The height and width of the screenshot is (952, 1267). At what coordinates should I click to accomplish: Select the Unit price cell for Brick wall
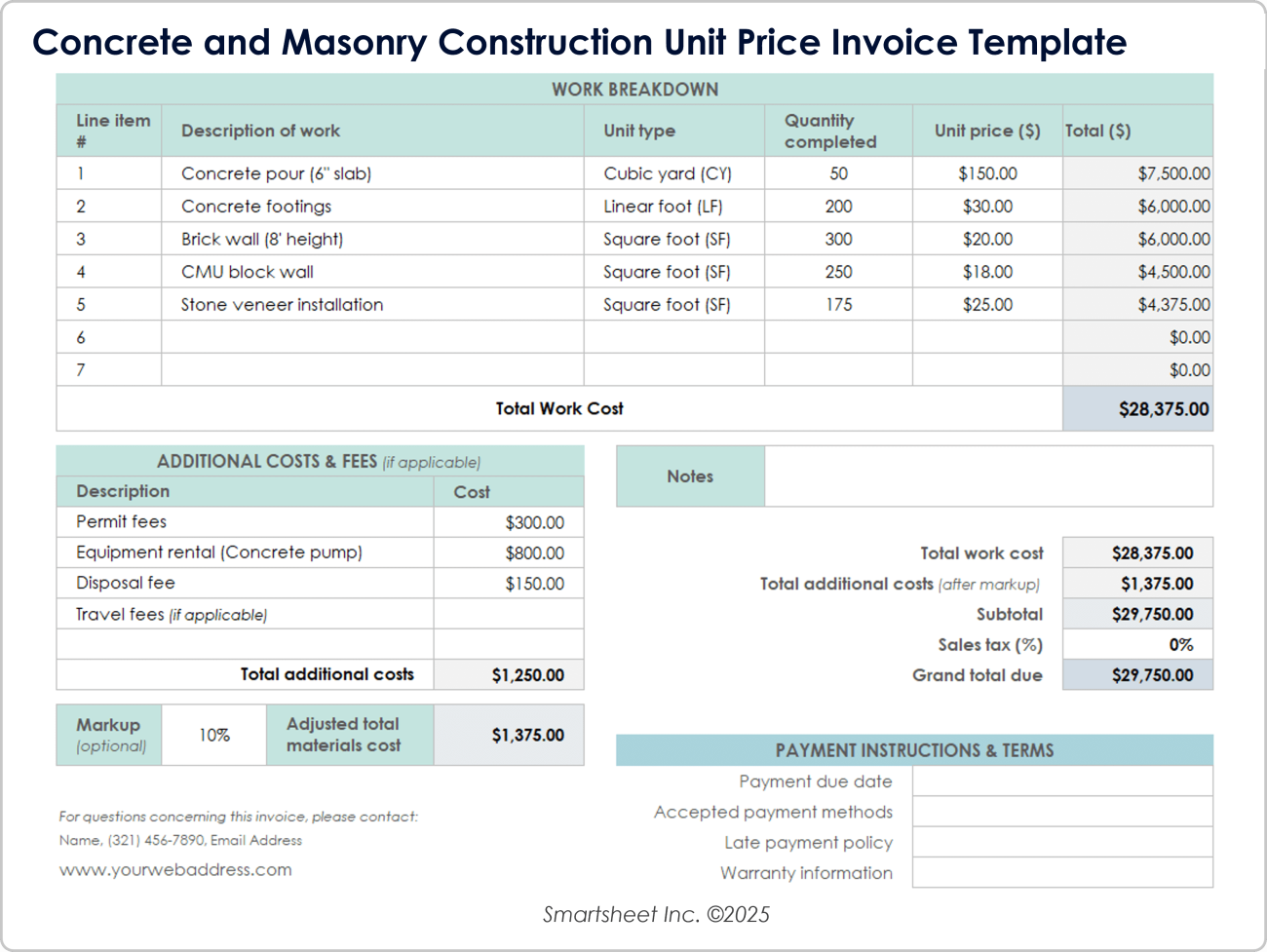pyautogui.click(x=986, y=239)
